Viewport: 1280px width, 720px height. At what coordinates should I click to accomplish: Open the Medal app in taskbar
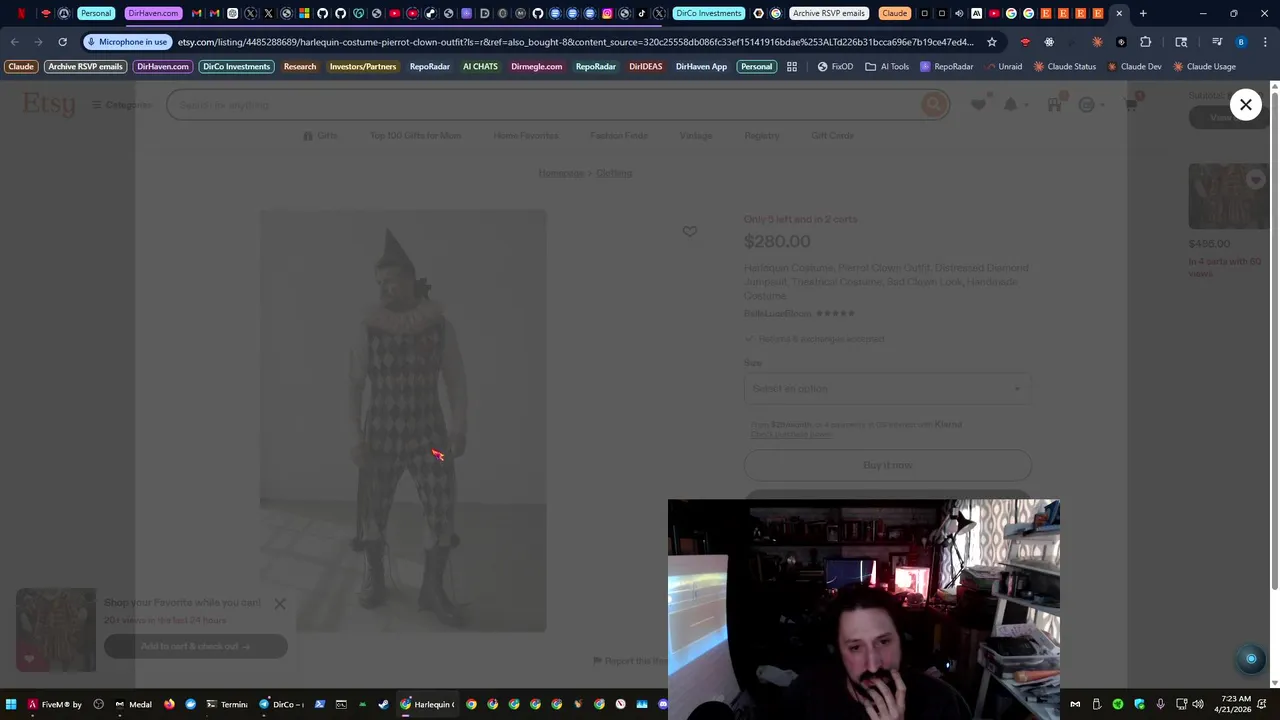tap(132, 704)
